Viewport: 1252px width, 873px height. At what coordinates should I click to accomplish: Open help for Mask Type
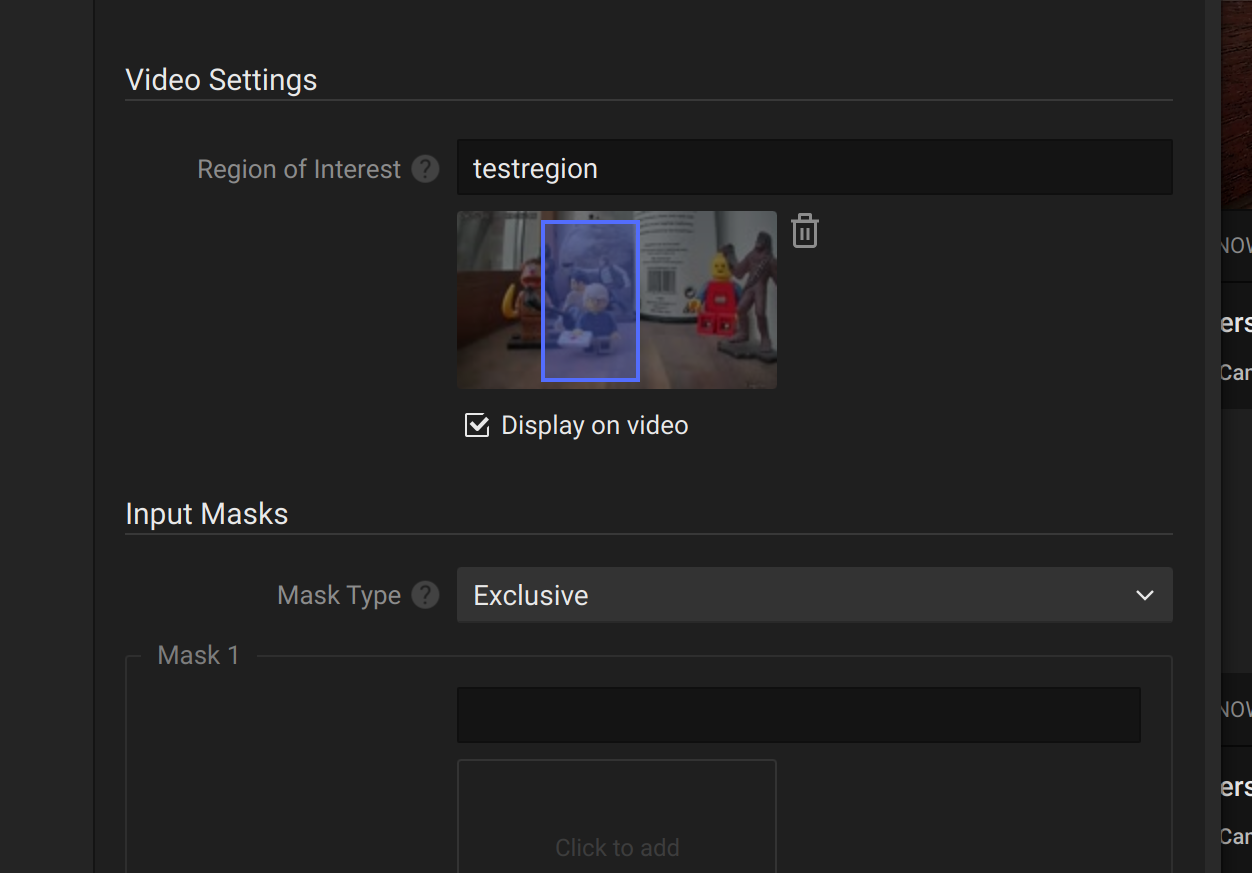tap(426, 595)
